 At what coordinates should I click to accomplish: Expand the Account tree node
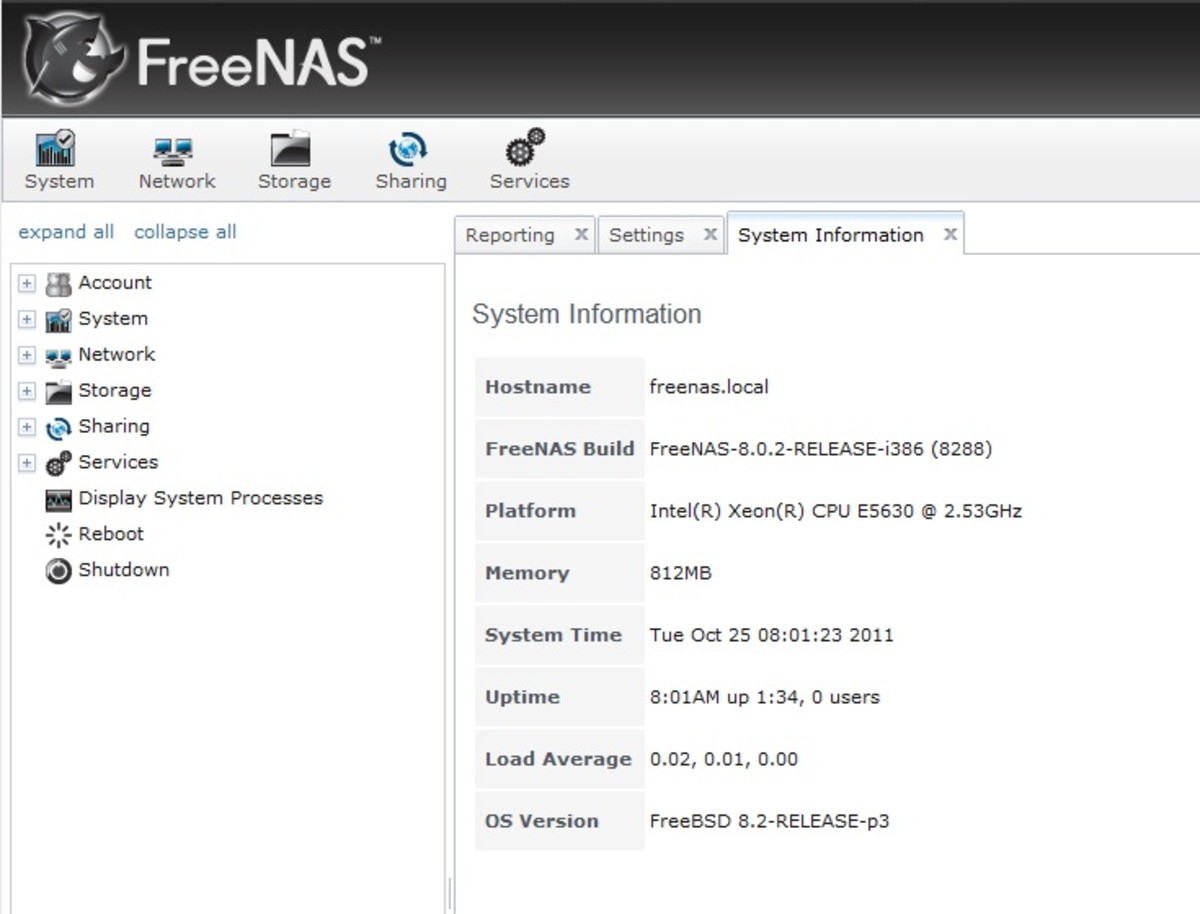coord(26,284)
